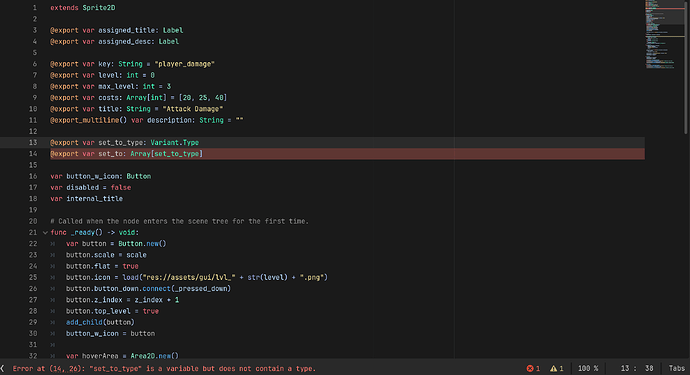
Task: Click the '[20, 25, 40]' costs array
Action: point(203,98)
